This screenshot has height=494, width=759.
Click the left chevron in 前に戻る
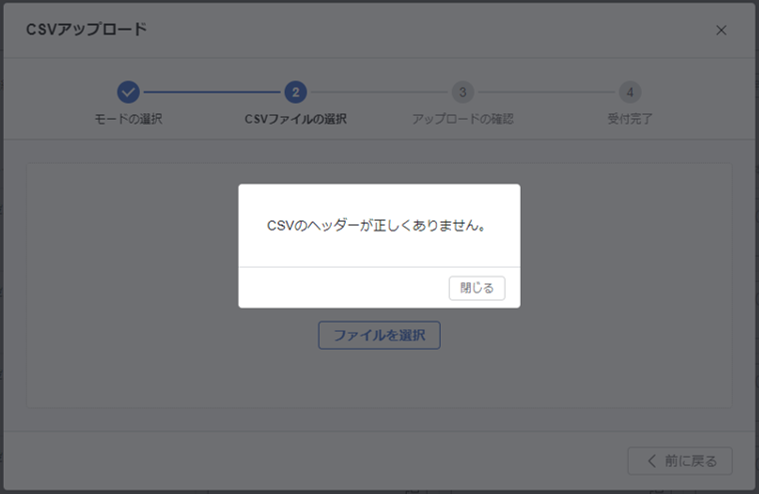pos(652,461)
